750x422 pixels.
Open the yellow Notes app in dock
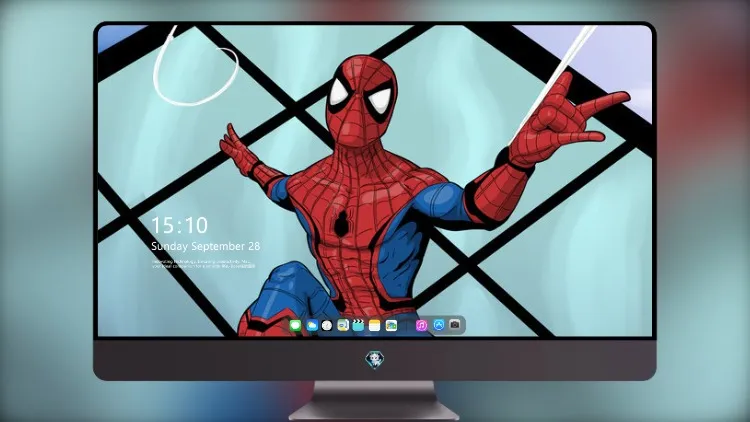click(375, 325)
